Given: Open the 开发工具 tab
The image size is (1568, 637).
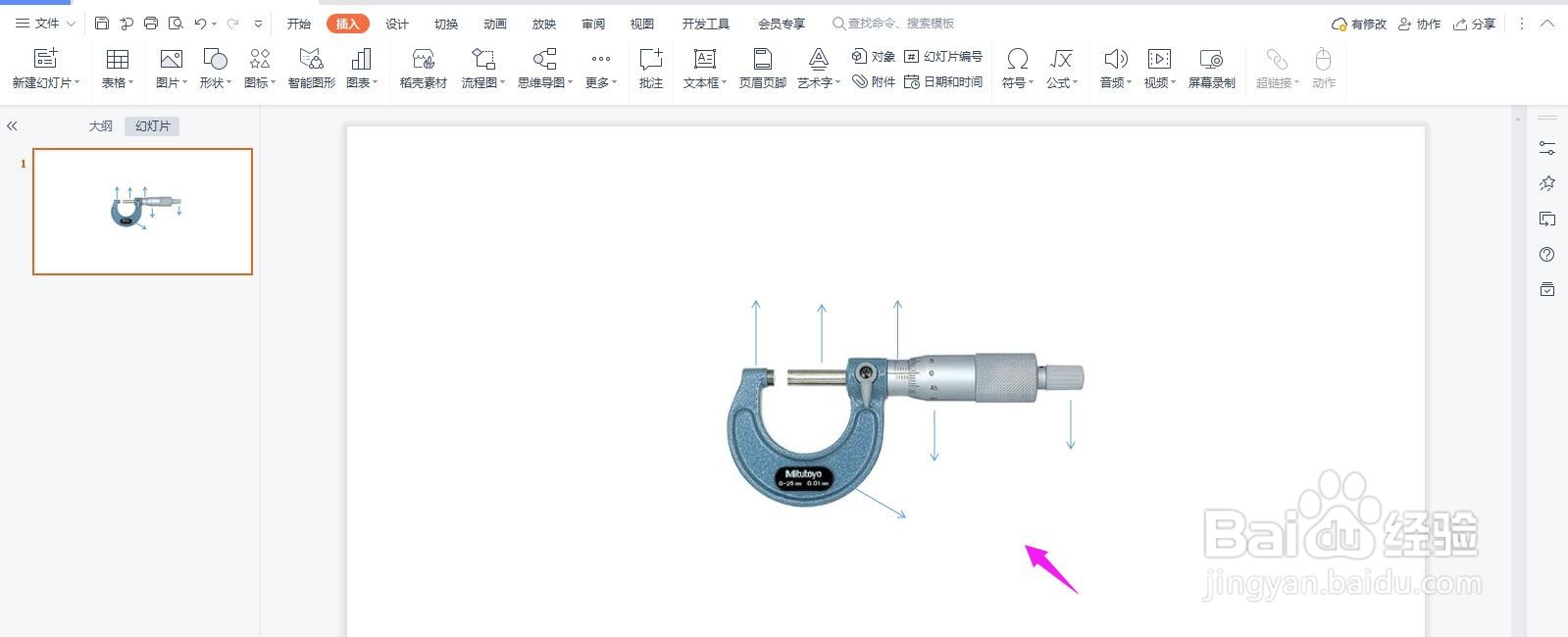Looking at the screenshot, I should [706, 24].
